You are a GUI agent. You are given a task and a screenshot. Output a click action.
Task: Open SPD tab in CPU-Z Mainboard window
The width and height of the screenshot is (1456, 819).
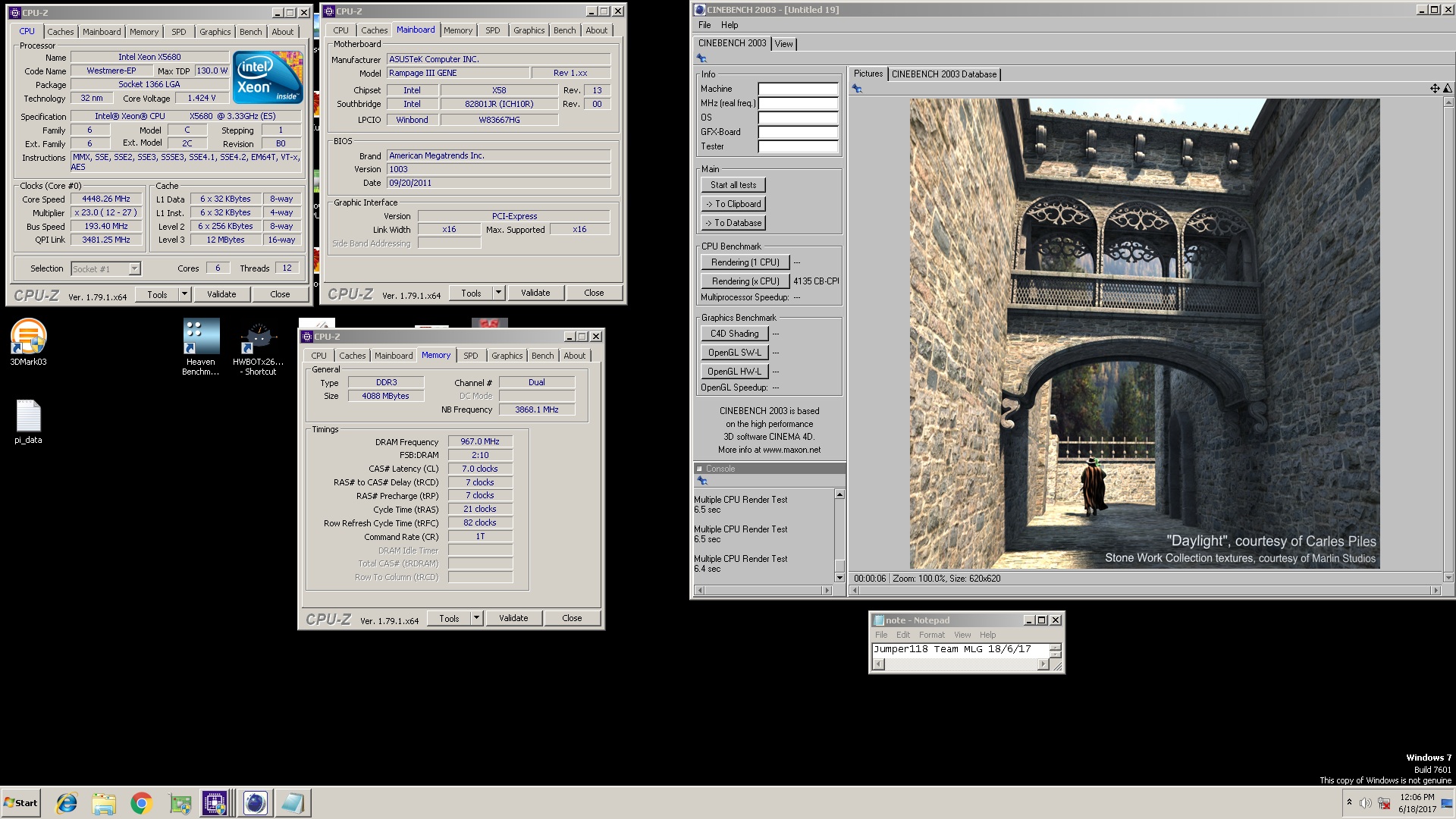point(493,30)
